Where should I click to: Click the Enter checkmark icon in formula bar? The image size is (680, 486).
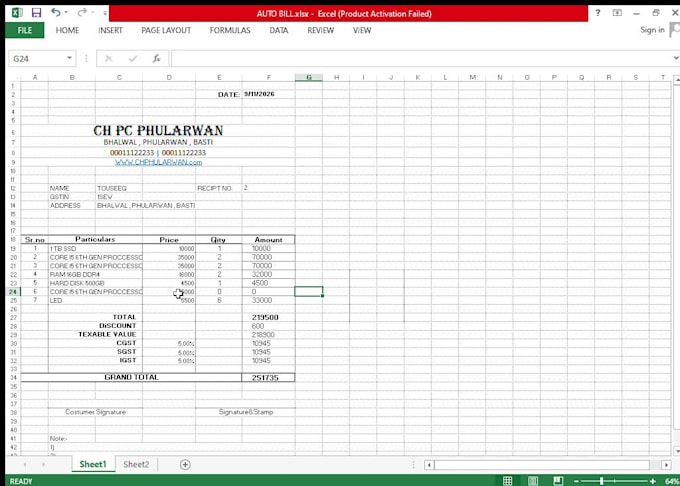tap(133, 59)
